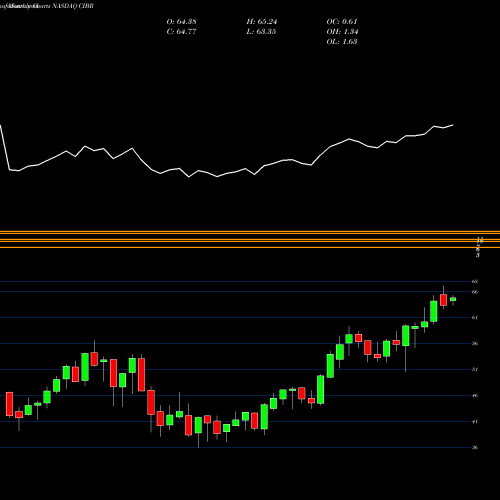Screen dimensions: 500x500
Task: Click the high value H: 65.24
Action: click(262, 21)
